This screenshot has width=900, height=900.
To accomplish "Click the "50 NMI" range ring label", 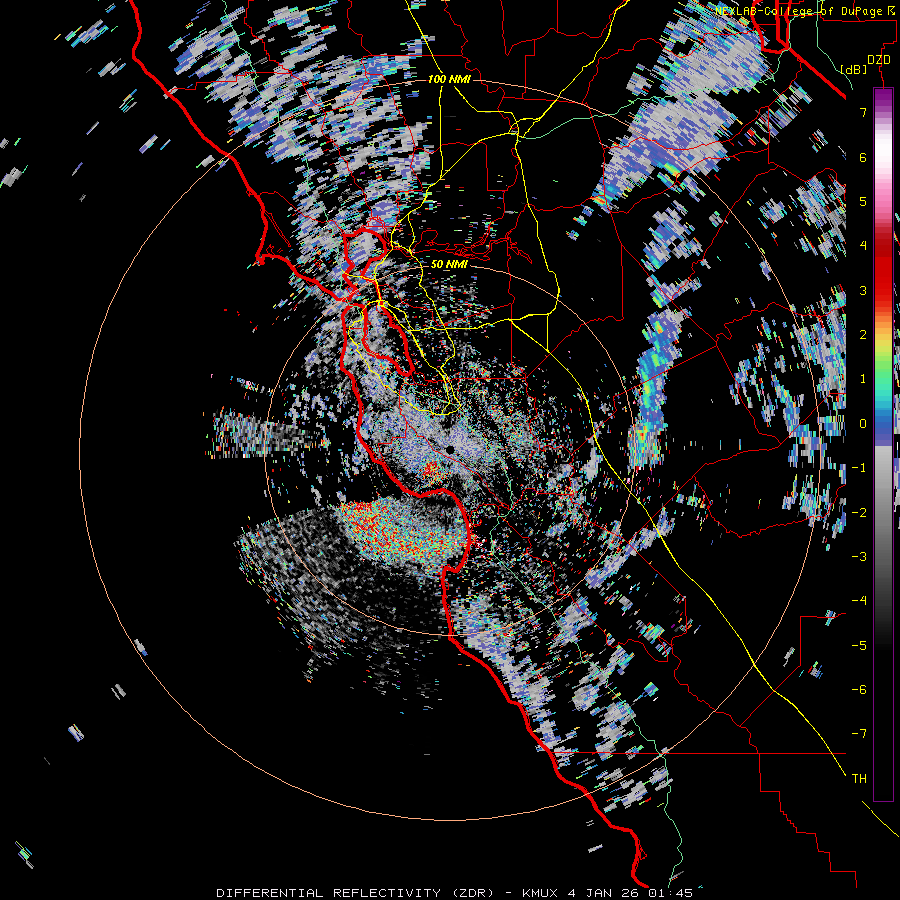I will [449, 265].
